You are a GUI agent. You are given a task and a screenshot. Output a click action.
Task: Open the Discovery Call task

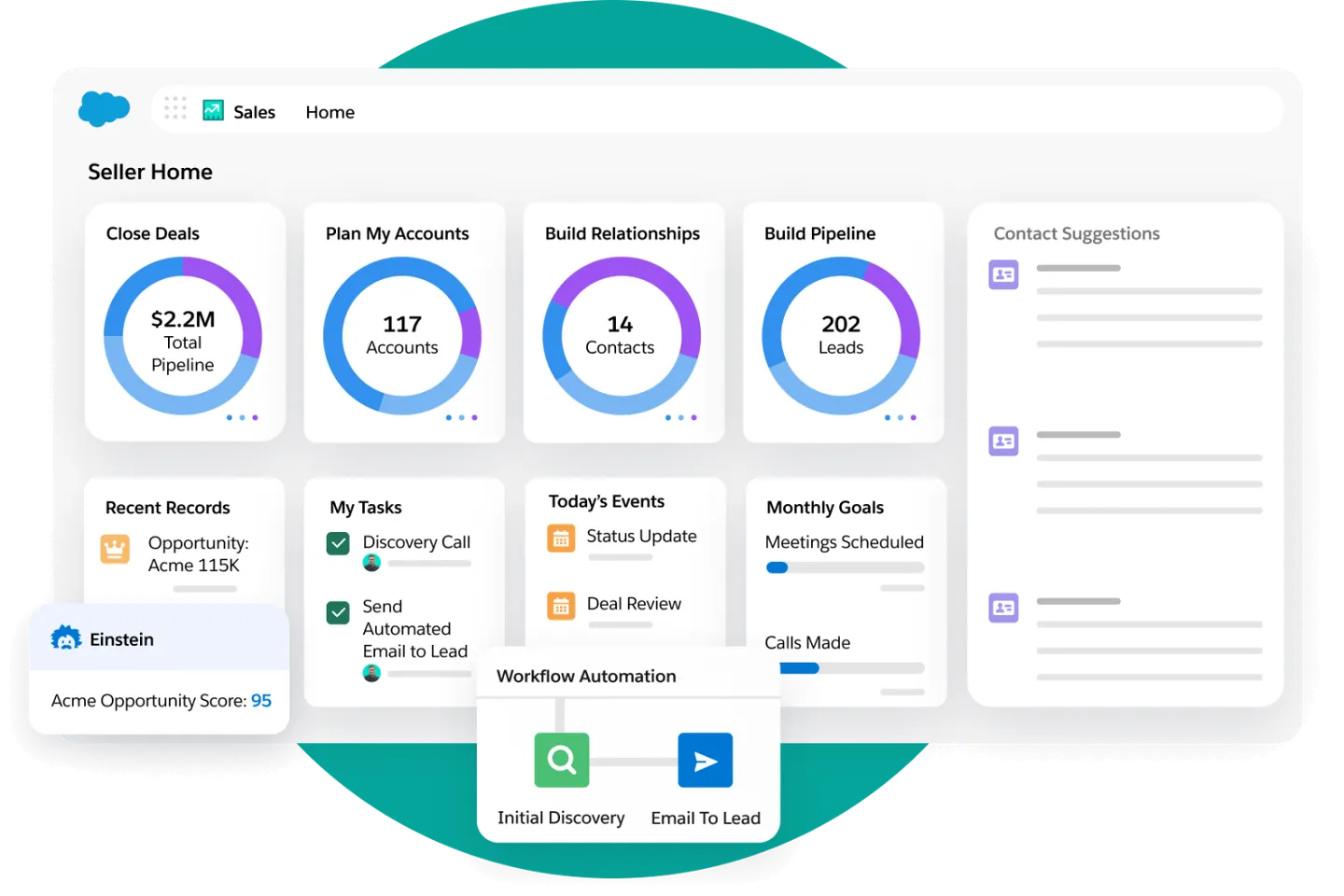[x=416, y=542]
